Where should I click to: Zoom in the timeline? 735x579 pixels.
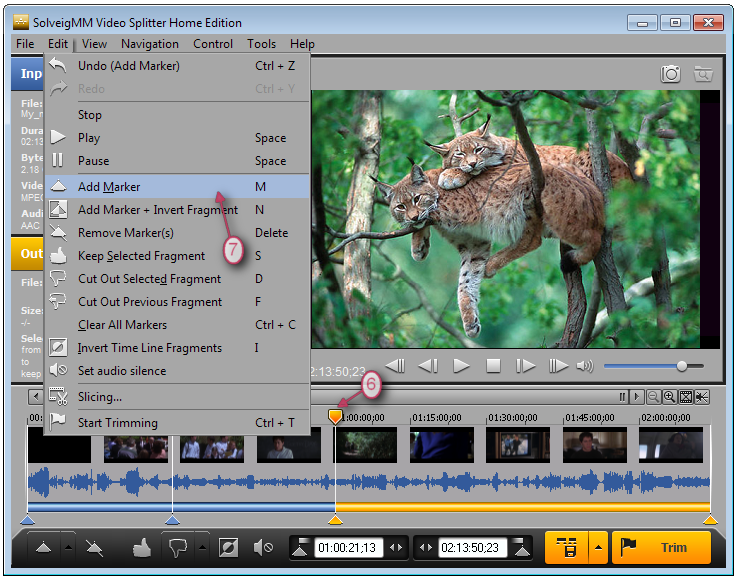[x=669, y=397]
